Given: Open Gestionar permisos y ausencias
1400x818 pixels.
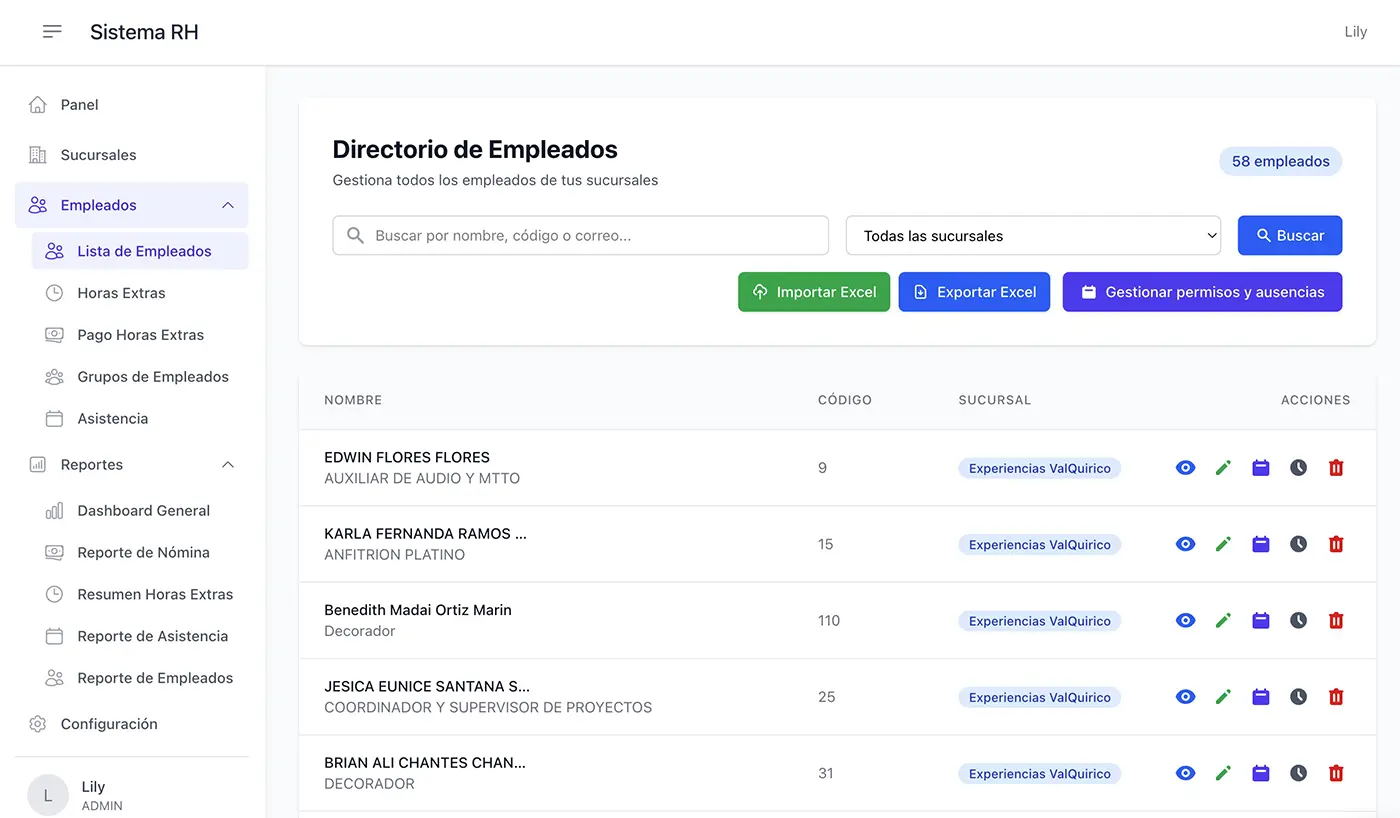Looking at the screenshot, I should pyautogui.click(x=1202, y=291).
